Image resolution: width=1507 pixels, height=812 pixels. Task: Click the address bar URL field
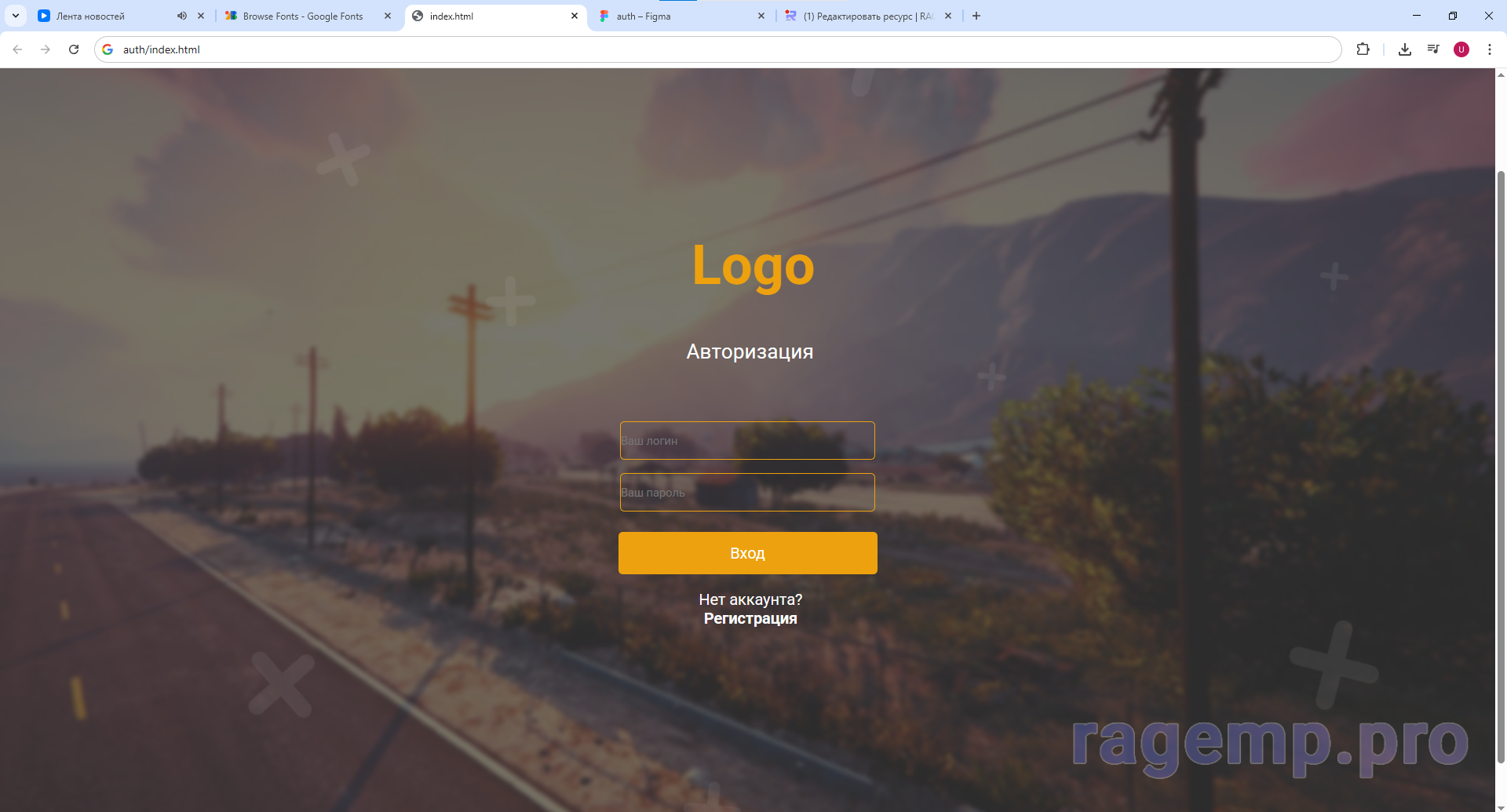(706, 49)
